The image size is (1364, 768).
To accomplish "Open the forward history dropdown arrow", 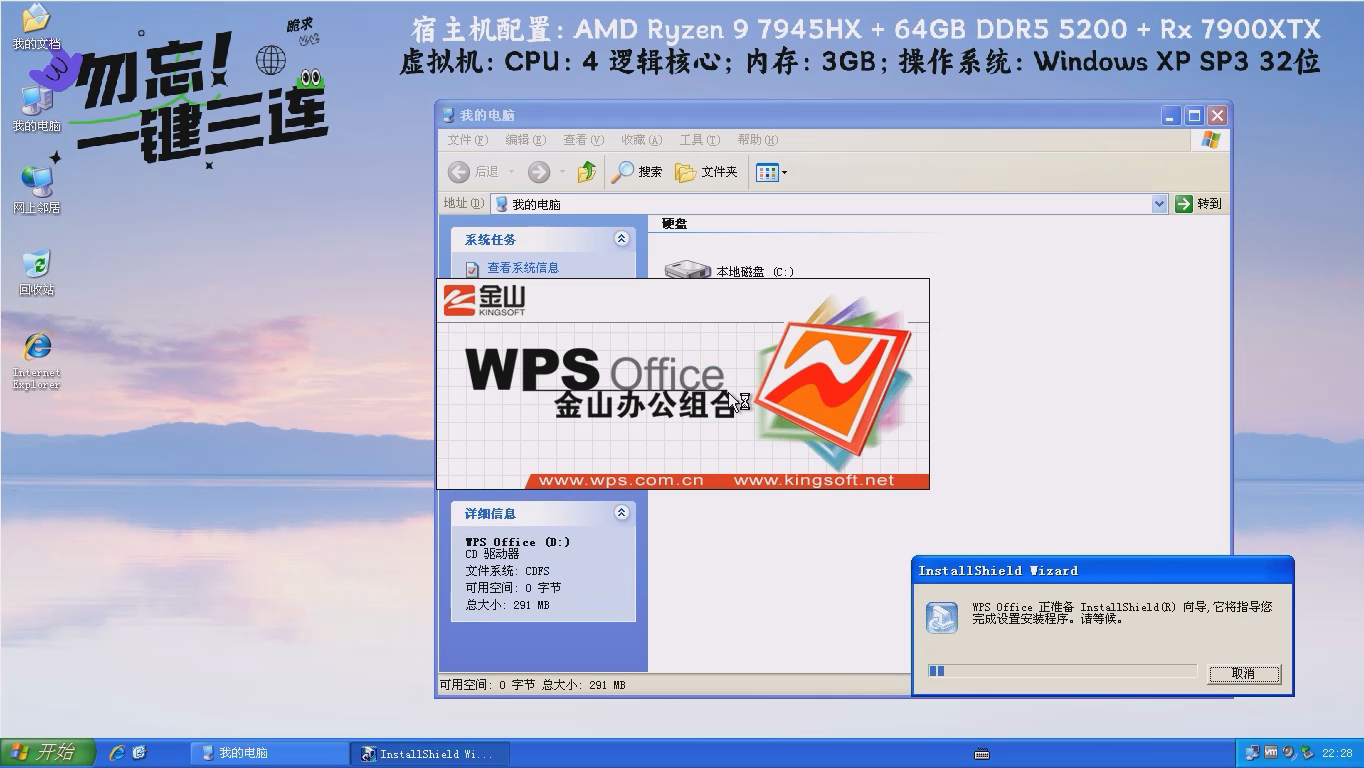I will 562,172.
